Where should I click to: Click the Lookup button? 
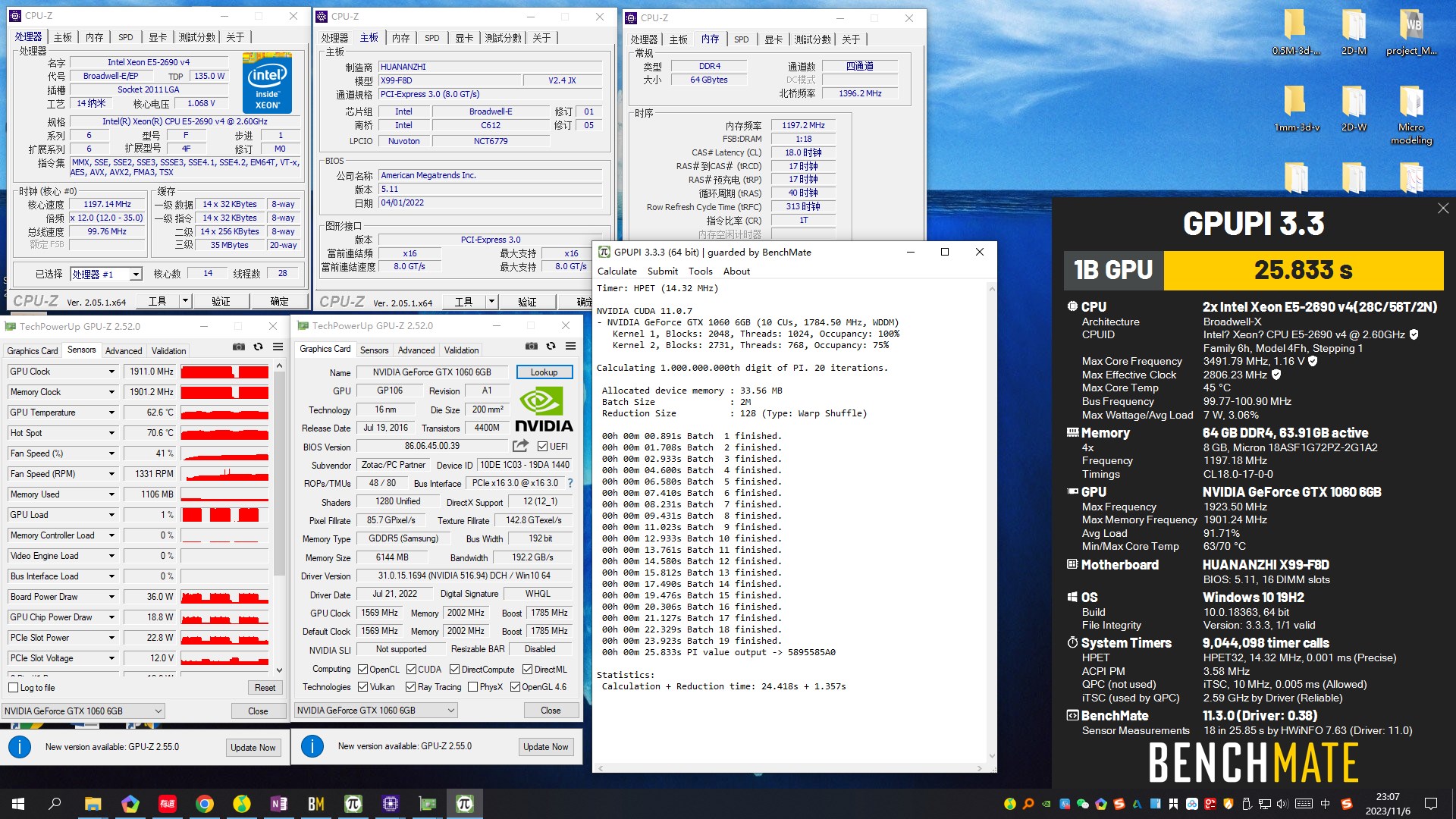click(x=544, y=372)
